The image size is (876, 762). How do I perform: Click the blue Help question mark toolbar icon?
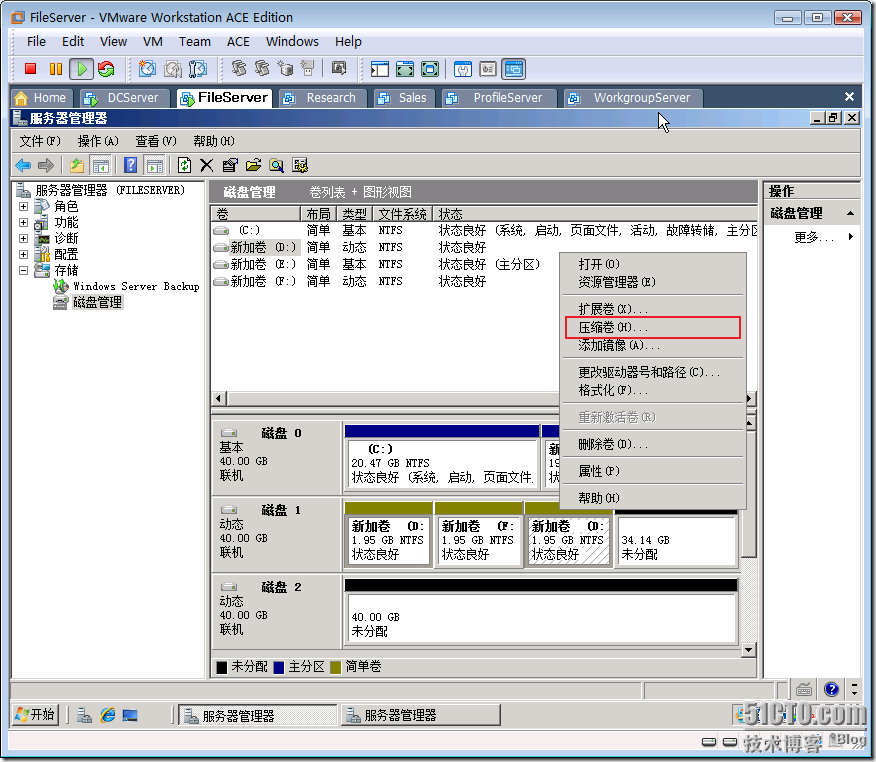click(130, 165)
